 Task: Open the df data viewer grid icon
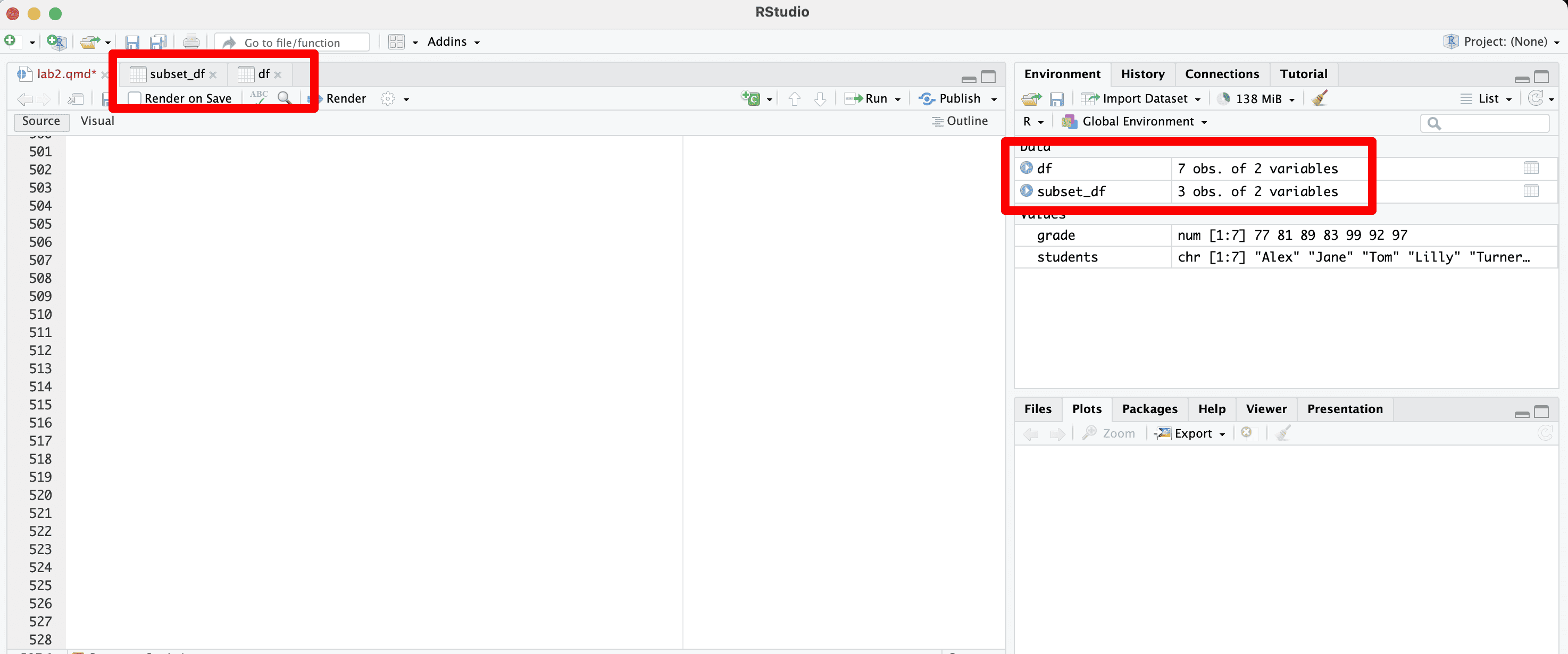click(1530, 168)
